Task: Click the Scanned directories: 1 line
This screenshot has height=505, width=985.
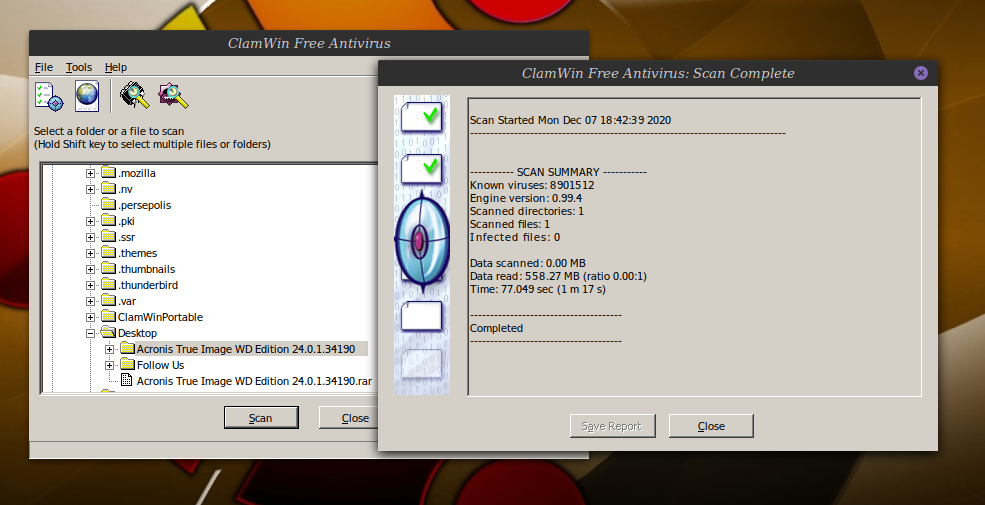Action: tap(527, 212)
